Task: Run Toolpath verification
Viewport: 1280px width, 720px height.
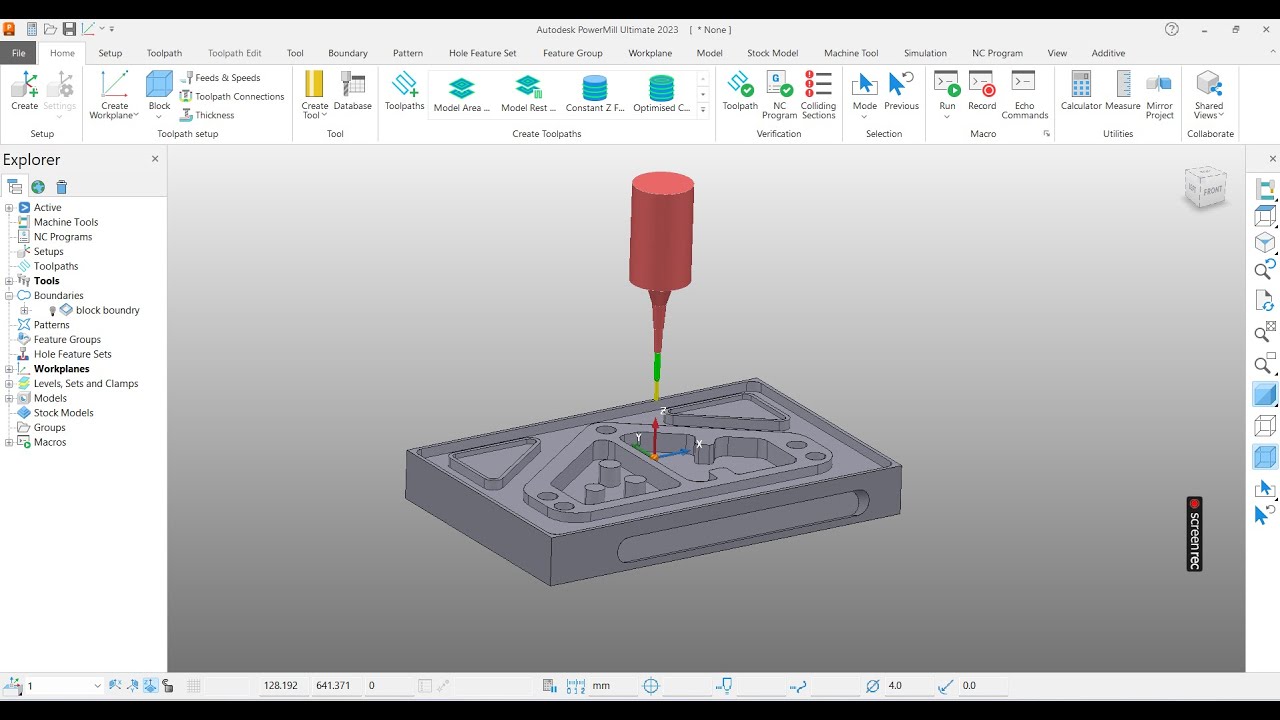Action: (740, 91)
